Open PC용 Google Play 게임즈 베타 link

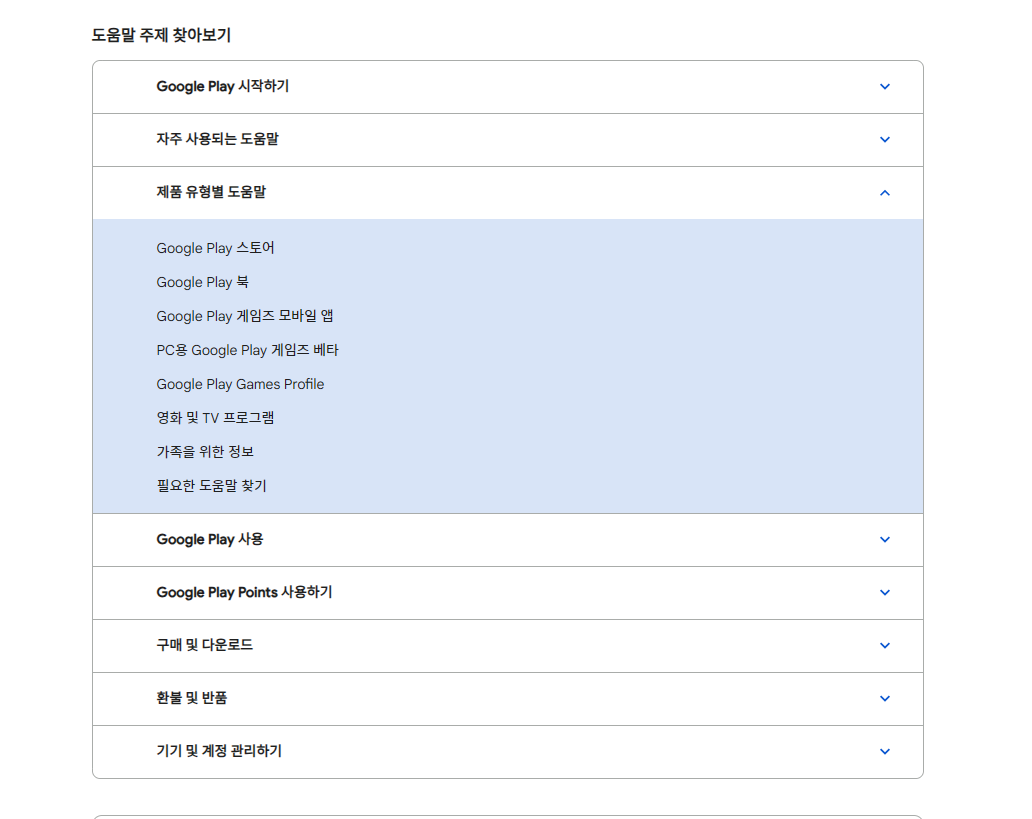click(247, 350)
